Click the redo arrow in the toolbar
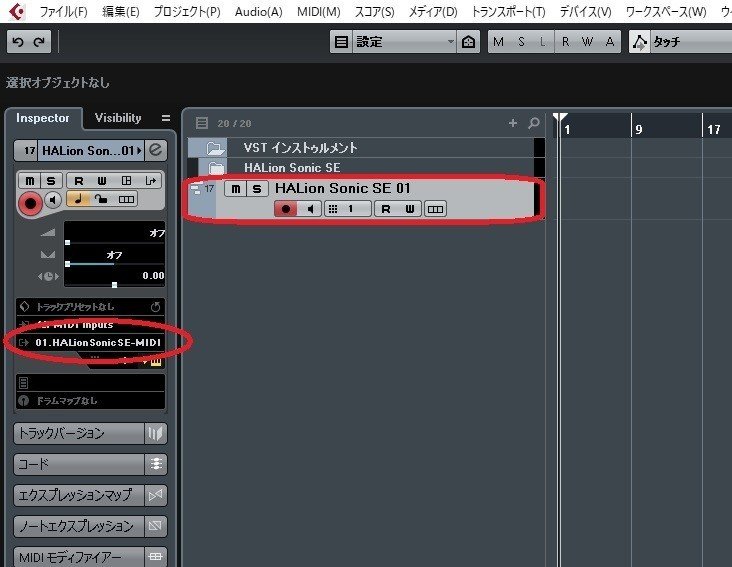The height and width of the screenshot is (567, 732). point(40,42)
